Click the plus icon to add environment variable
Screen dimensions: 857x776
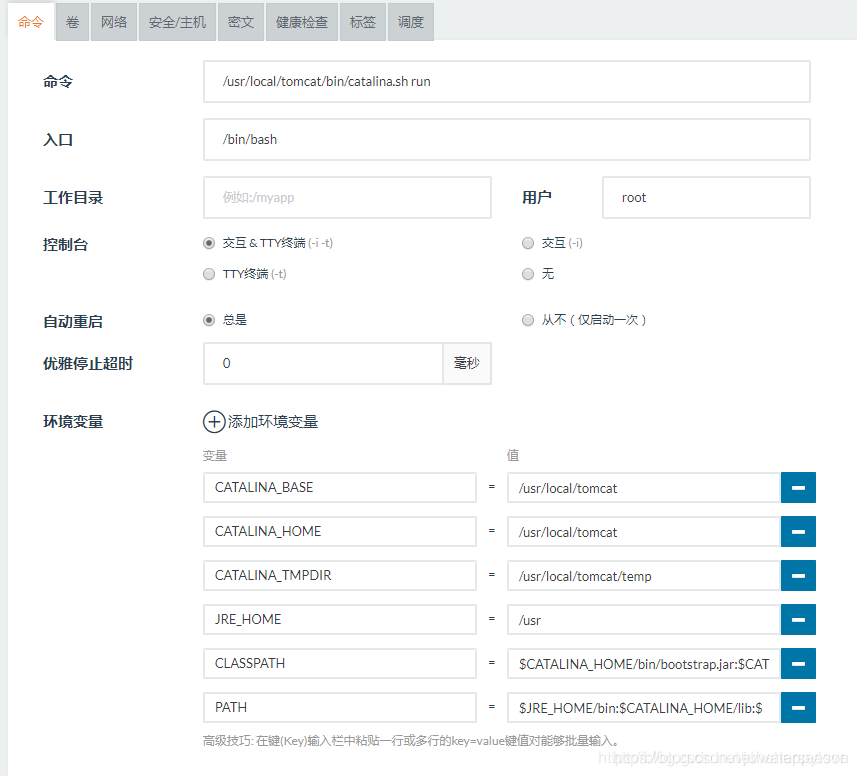pyautogui.click(x=214, y=422)
